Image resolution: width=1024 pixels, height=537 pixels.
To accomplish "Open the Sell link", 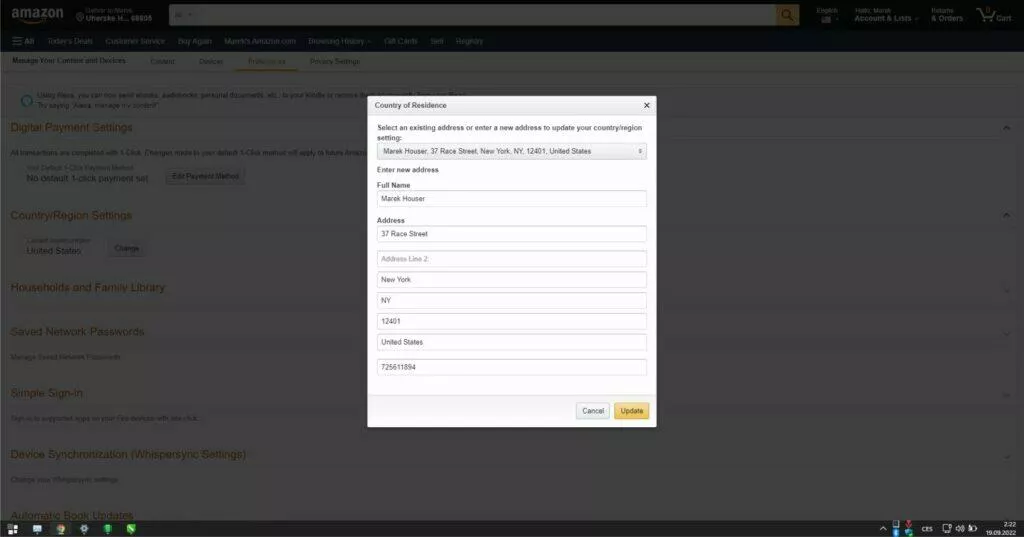I will tap(437, 41).
